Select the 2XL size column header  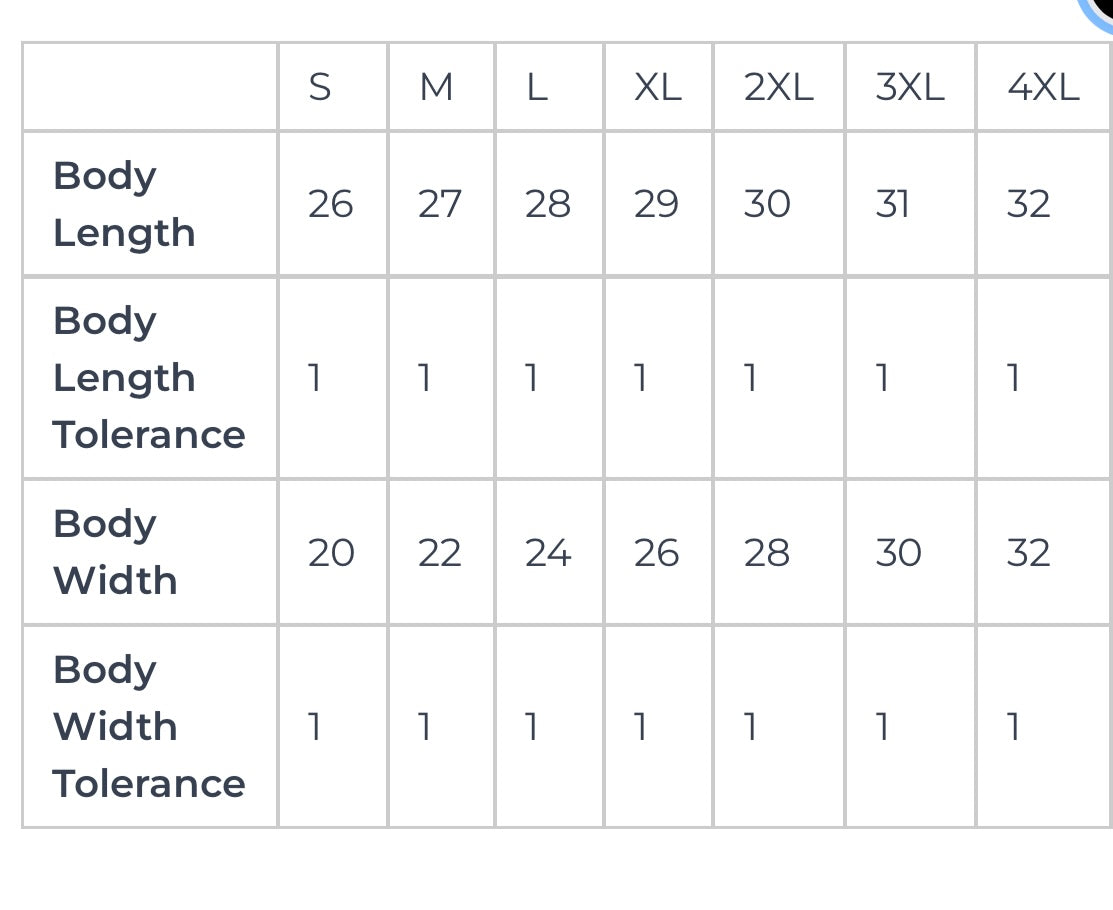point(778,88)
